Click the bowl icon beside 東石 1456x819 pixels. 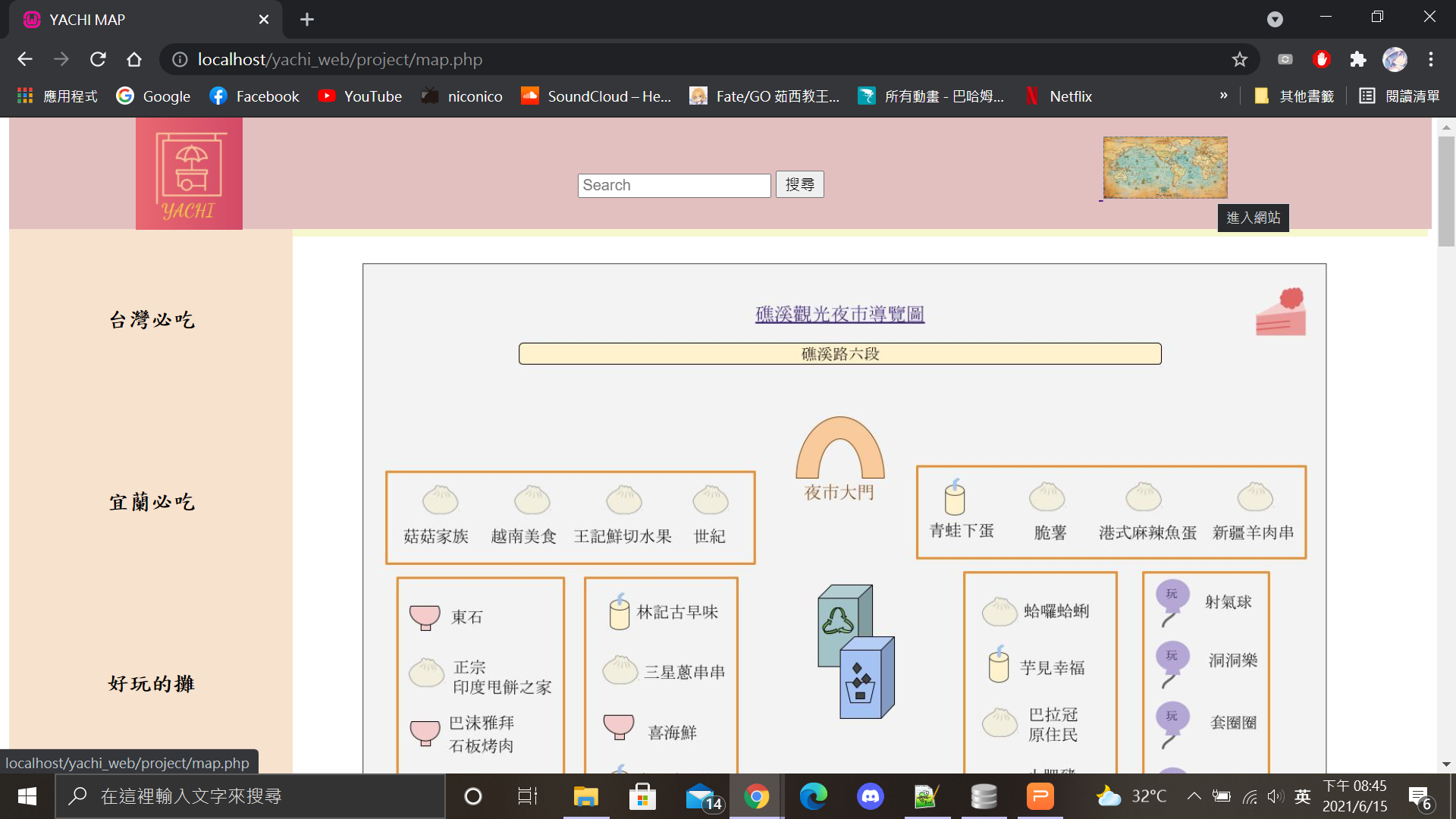click(425, 617)
